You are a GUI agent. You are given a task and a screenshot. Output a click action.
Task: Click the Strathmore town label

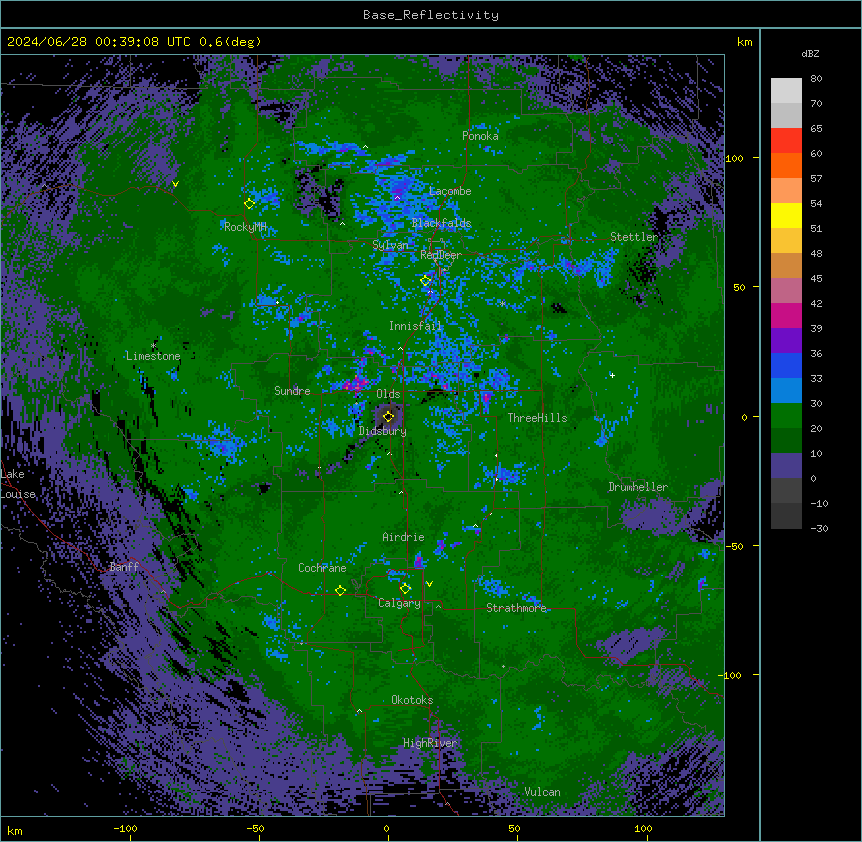click(516, 608)
